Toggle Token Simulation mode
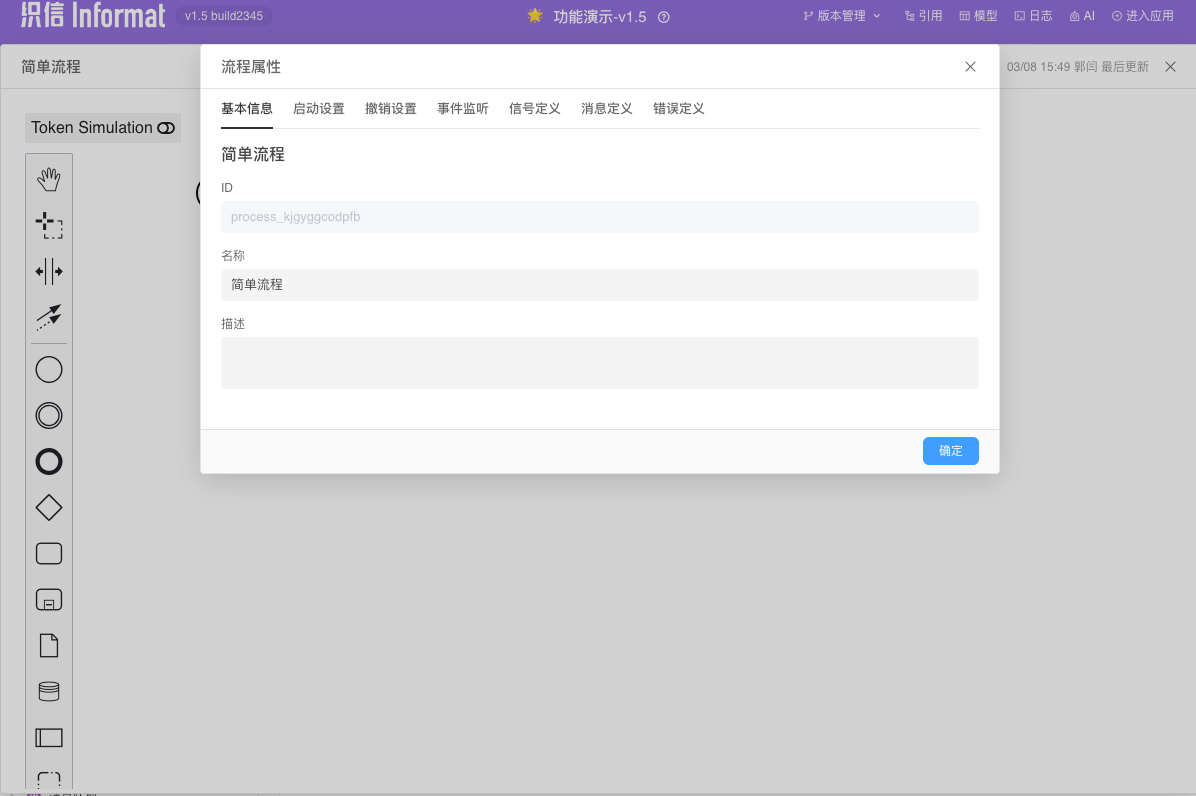 103,128
